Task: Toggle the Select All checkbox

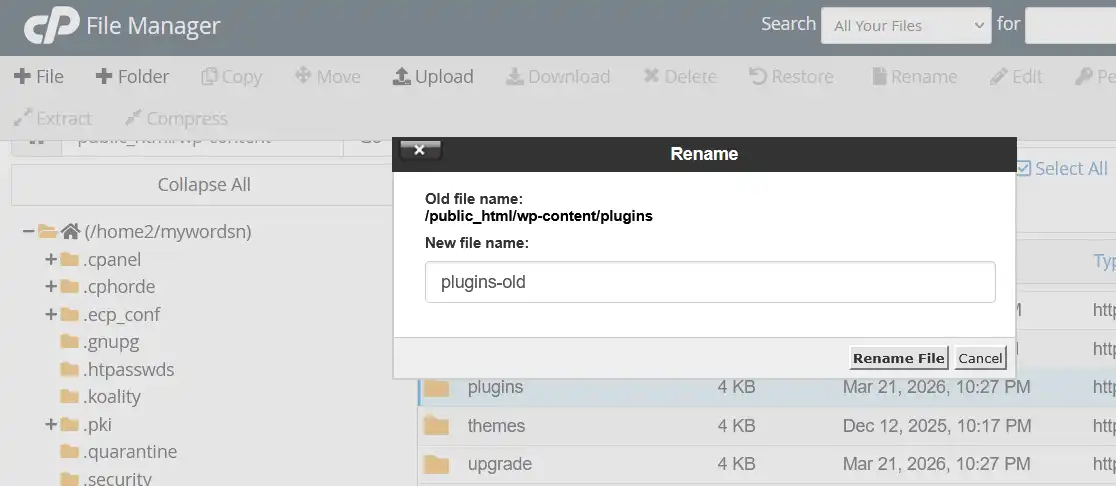Action: (x=1023, y=169)
